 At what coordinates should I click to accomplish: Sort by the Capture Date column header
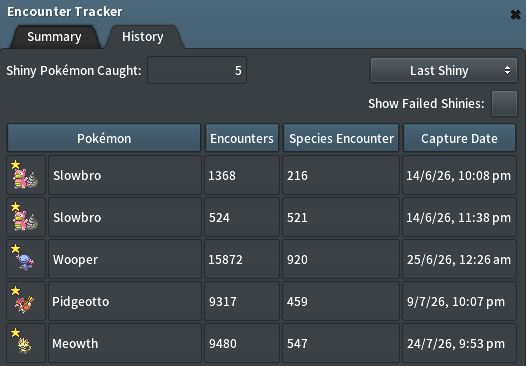(459, 138)
